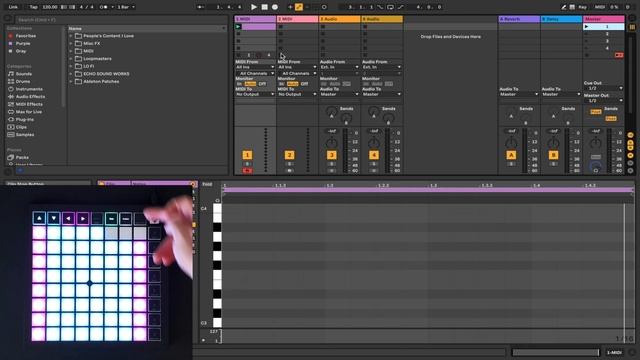
Task: Toggle Draw Mode pencil icon
Action: pyautogui.click(x=564, y=7)
